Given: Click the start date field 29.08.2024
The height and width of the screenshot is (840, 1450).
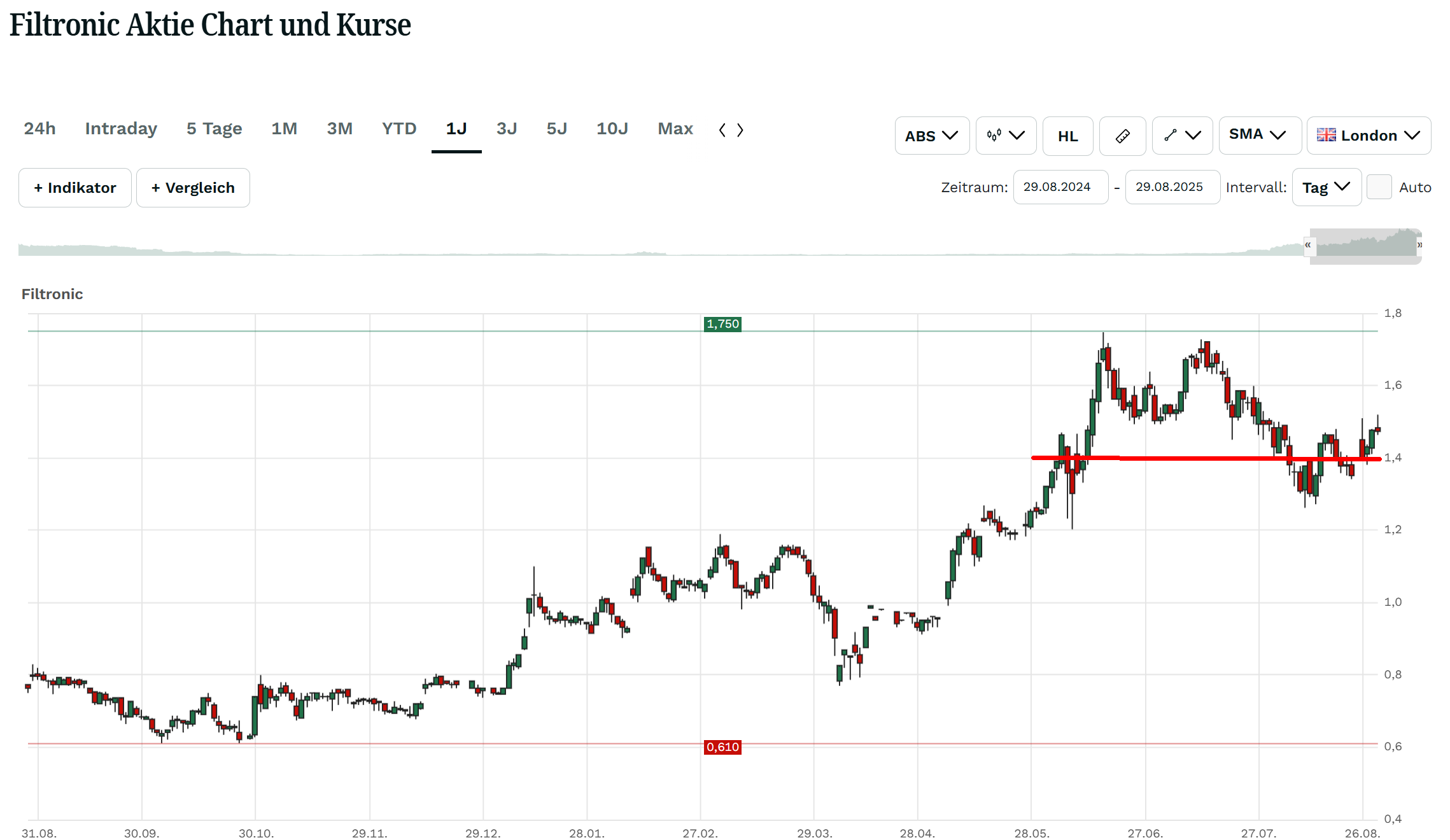Looking at the screenshot, I should tap(1060, 187).
